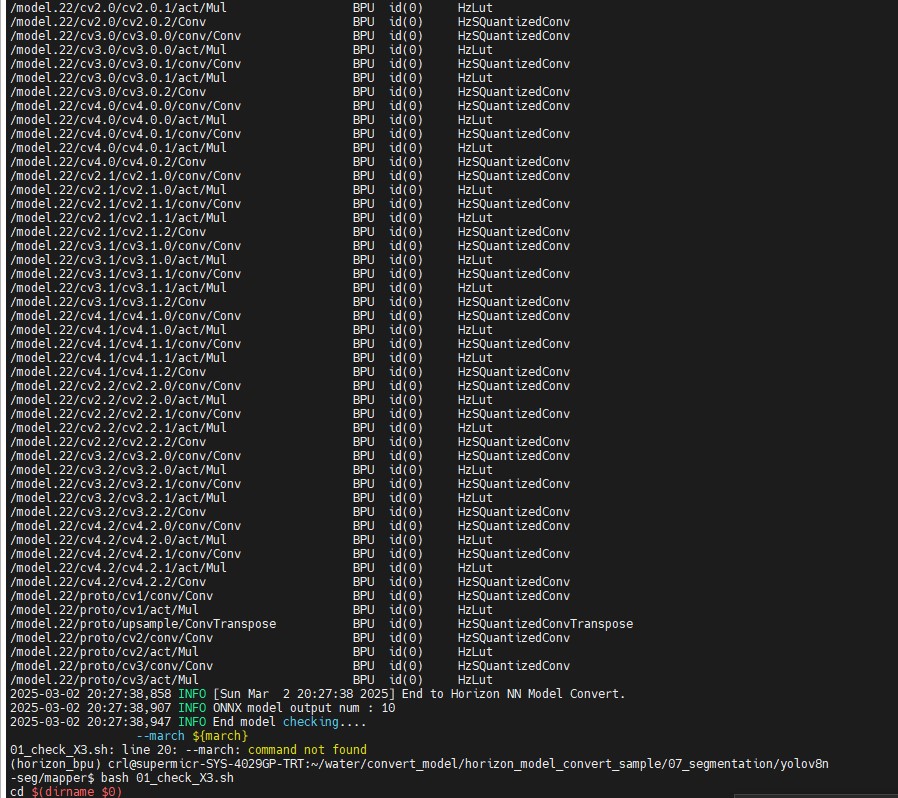Viewport: 898px width, 798px height.
Task: Click the /model.22/proto/upsample/ConvTranspose path text
Action: click(142, 624)
